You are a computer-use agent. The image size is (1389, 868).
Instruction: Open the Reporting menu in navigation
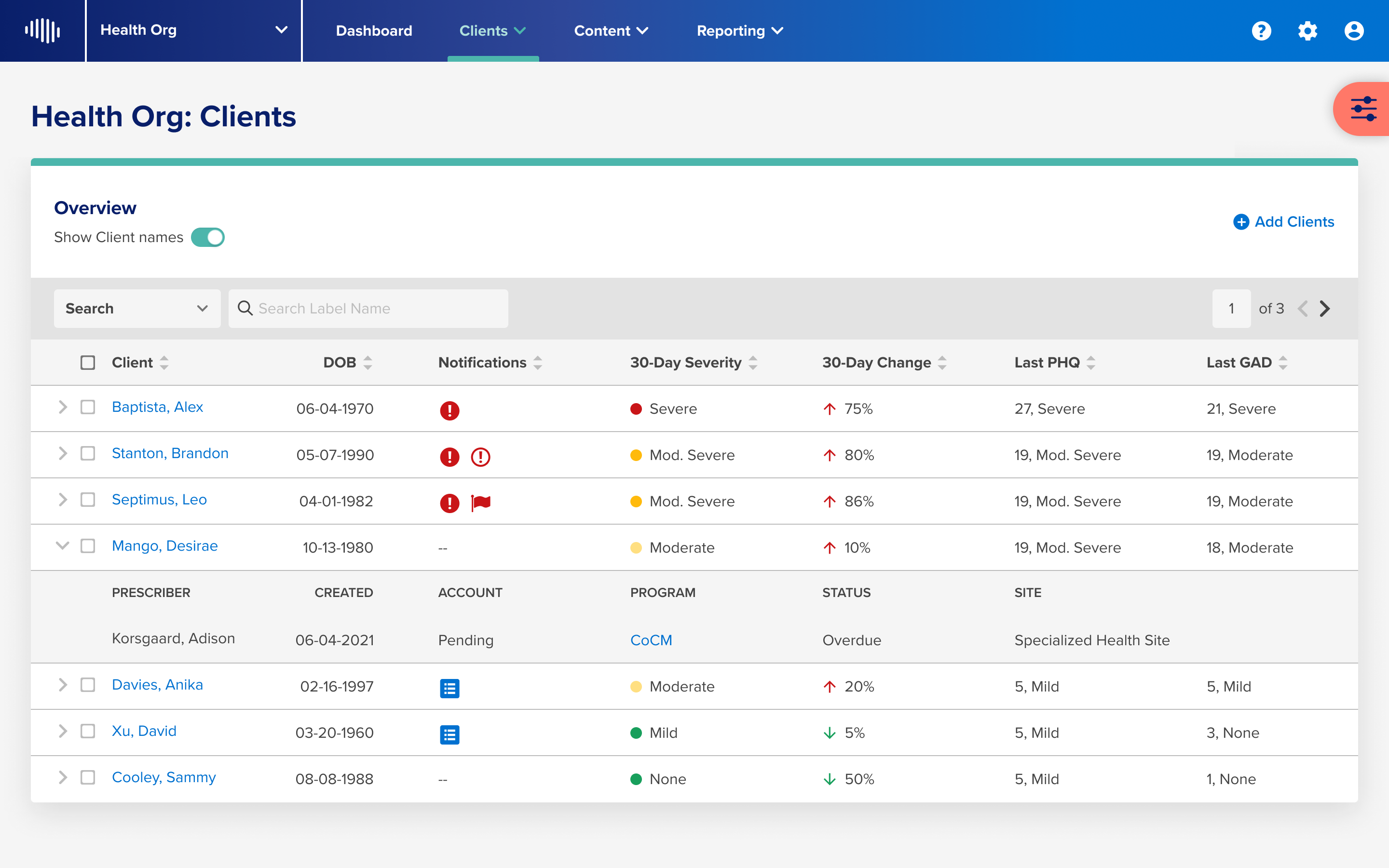pyautogui.click(x=739, y=30)
